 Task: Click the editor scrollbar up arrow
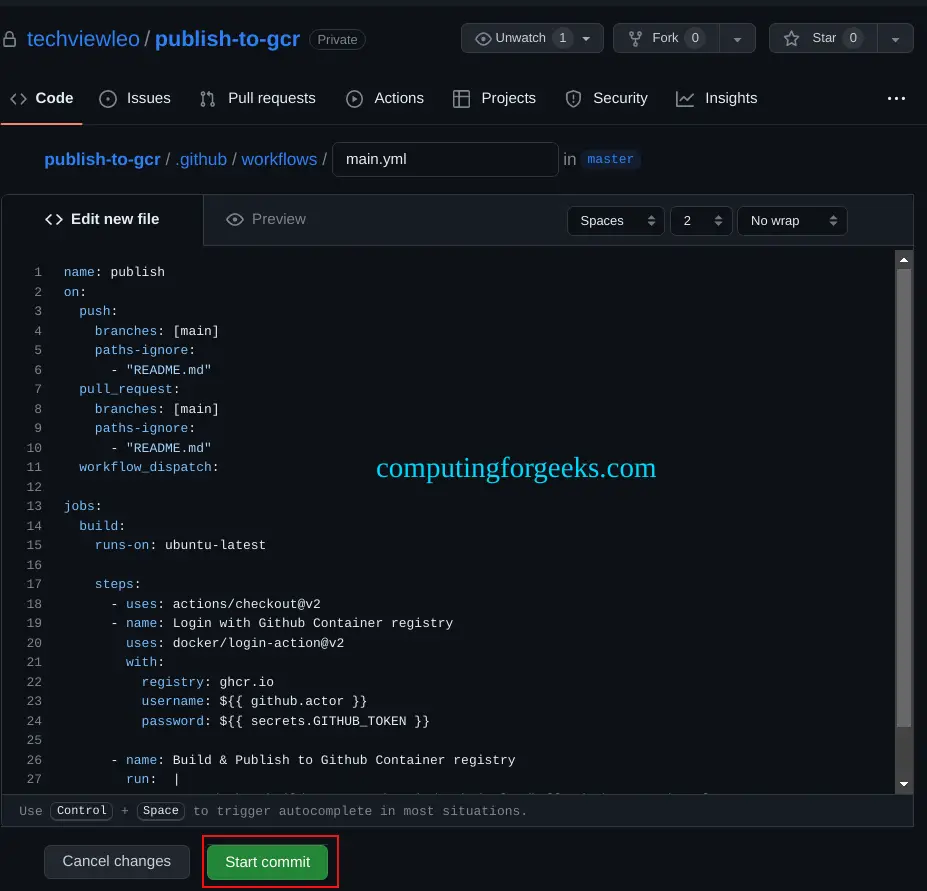pos(903,260)
